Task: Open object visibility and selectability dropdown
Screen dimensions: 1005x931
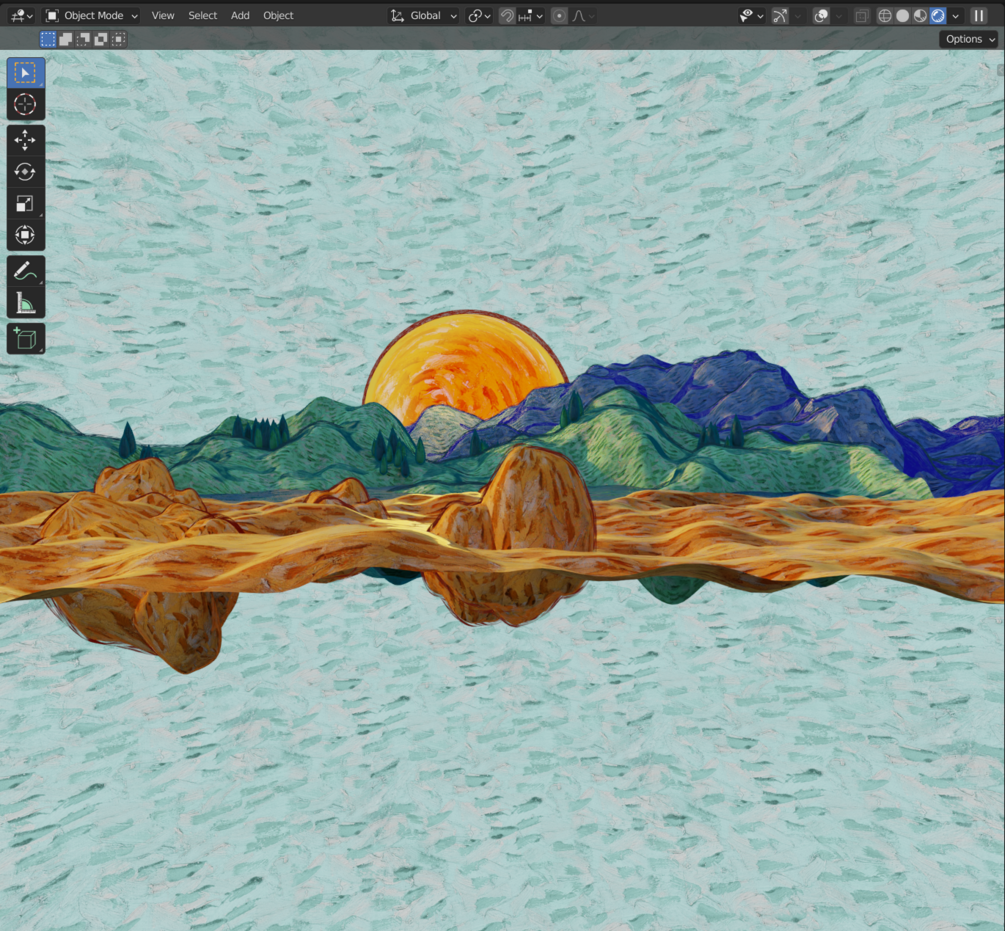Action: tap(751, 15)
